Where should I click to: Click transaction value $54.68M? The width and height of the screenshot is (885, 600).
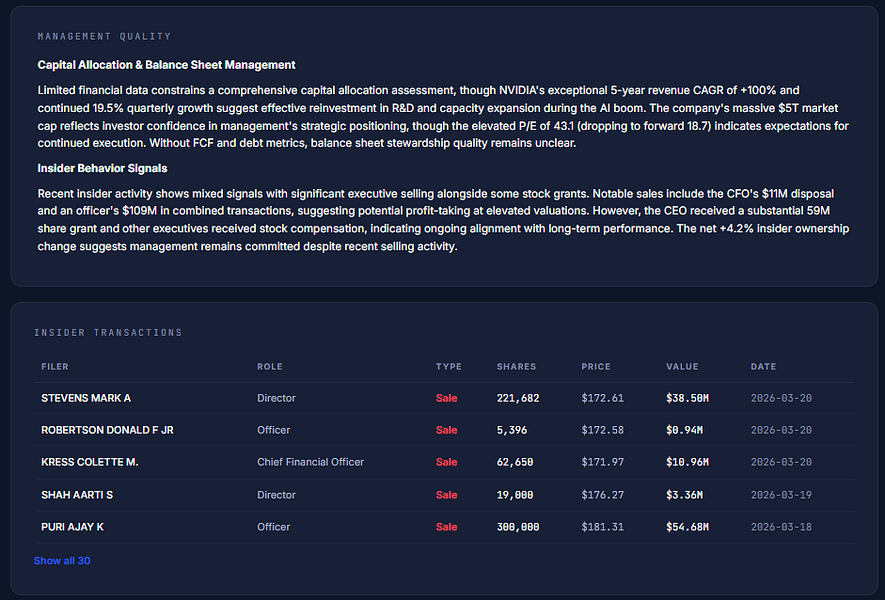(687, 527)
